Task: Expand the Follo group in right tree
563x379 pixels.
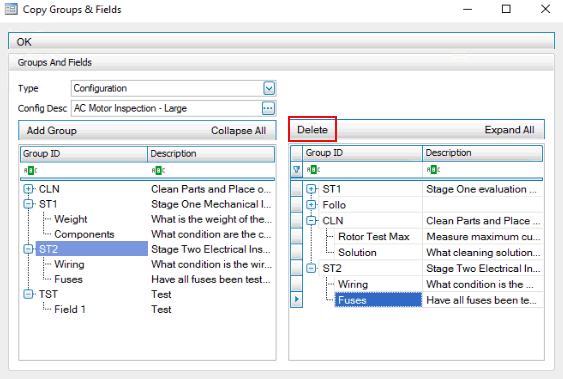Action: (311, 205)
